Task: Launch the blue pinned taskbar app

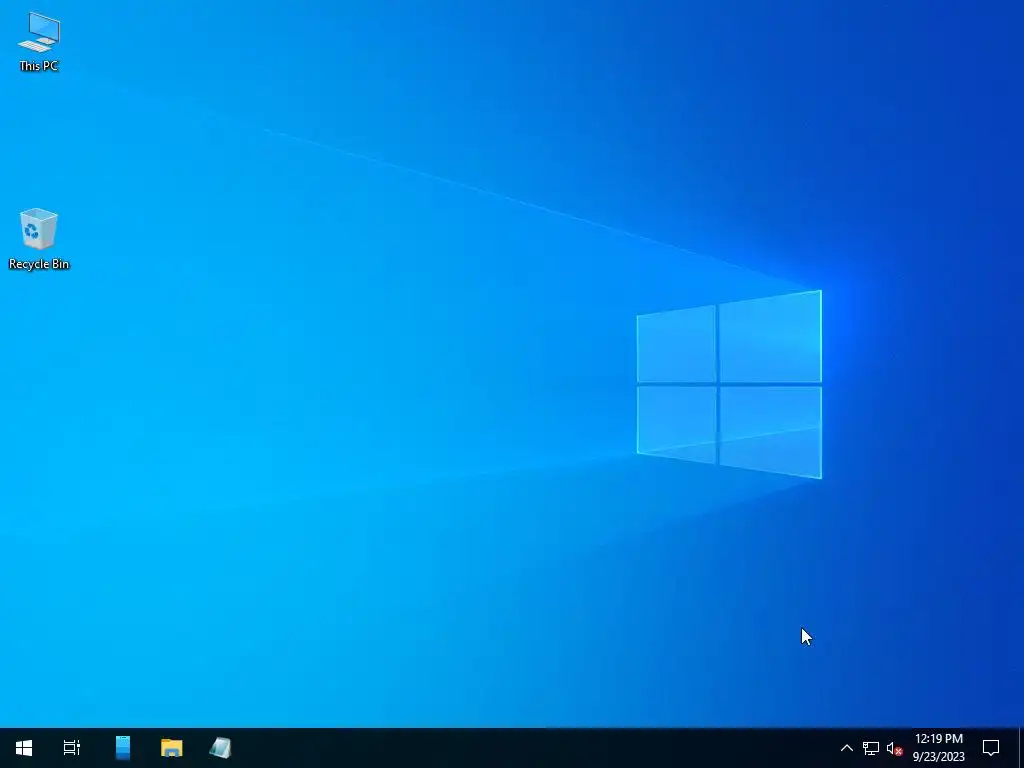Action: pyautogui.click(x=123, y=748)
